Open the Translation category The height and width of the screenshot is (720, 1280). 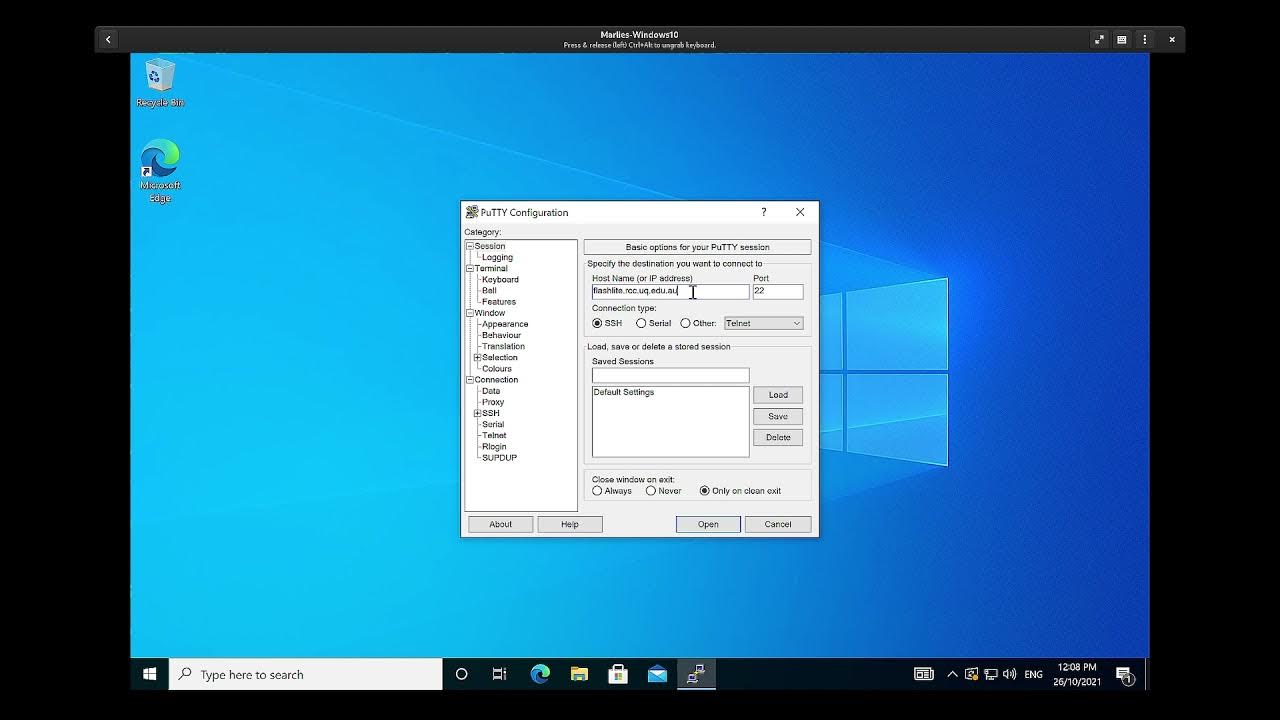coord(503,346)
